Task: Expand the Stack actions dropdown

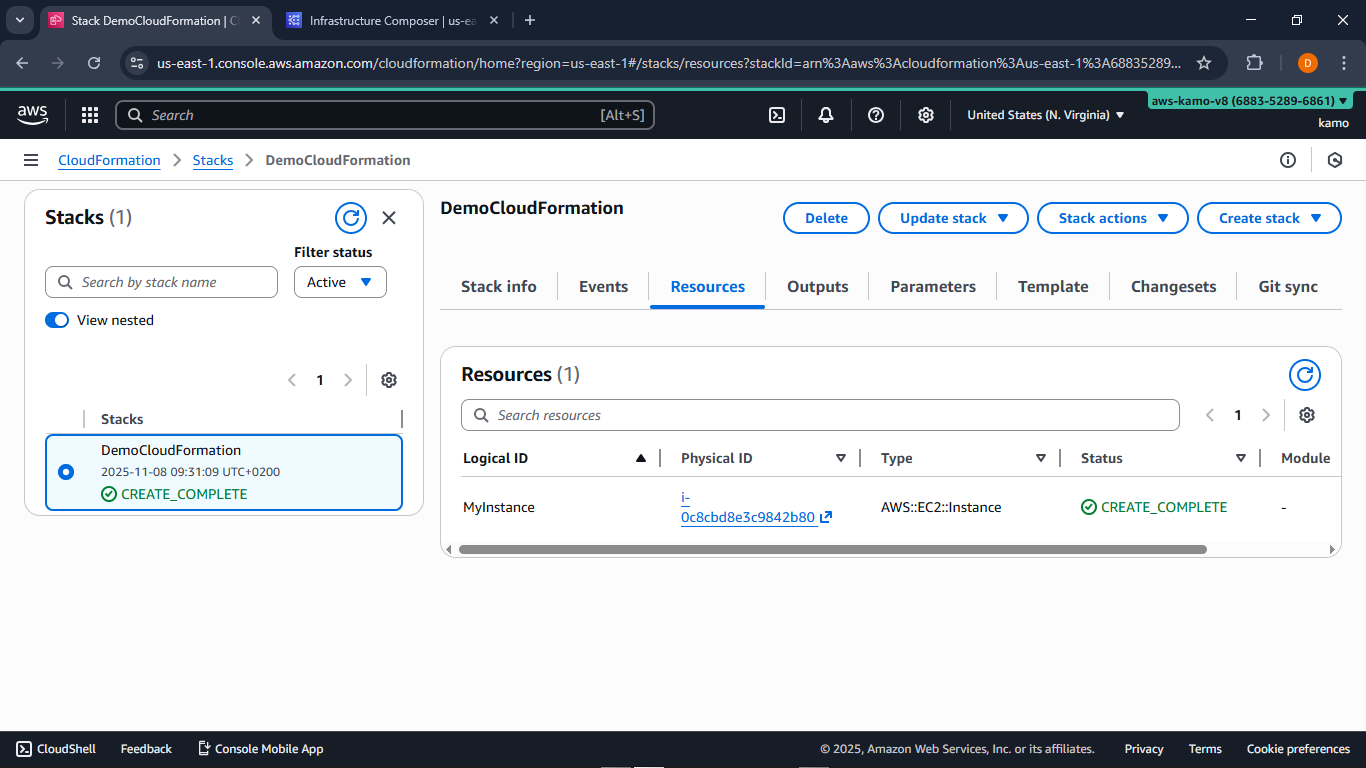Action: (x=1112, y=218)
